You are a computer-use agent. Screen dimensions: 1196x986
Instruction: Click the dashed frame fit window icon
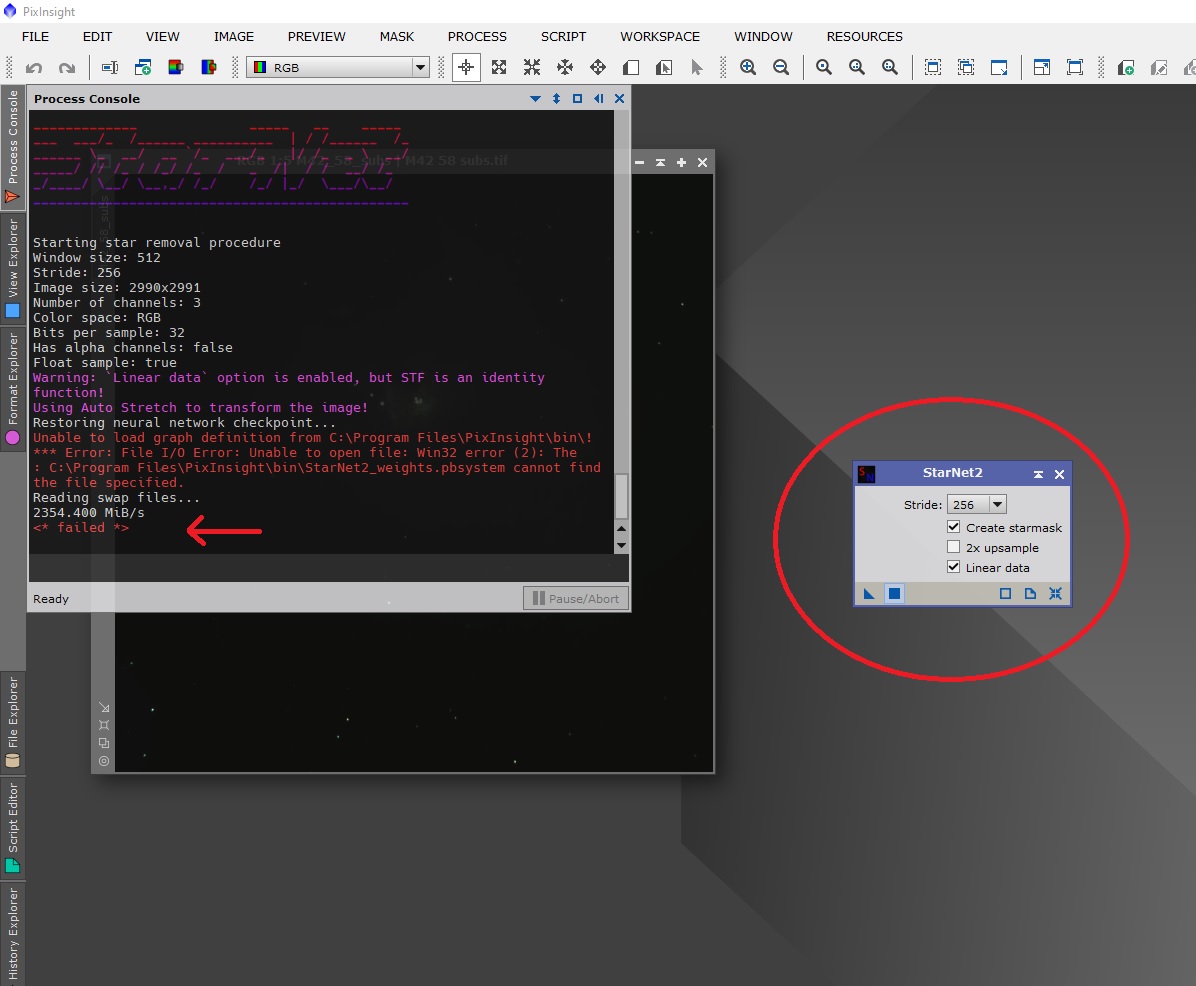933,68
